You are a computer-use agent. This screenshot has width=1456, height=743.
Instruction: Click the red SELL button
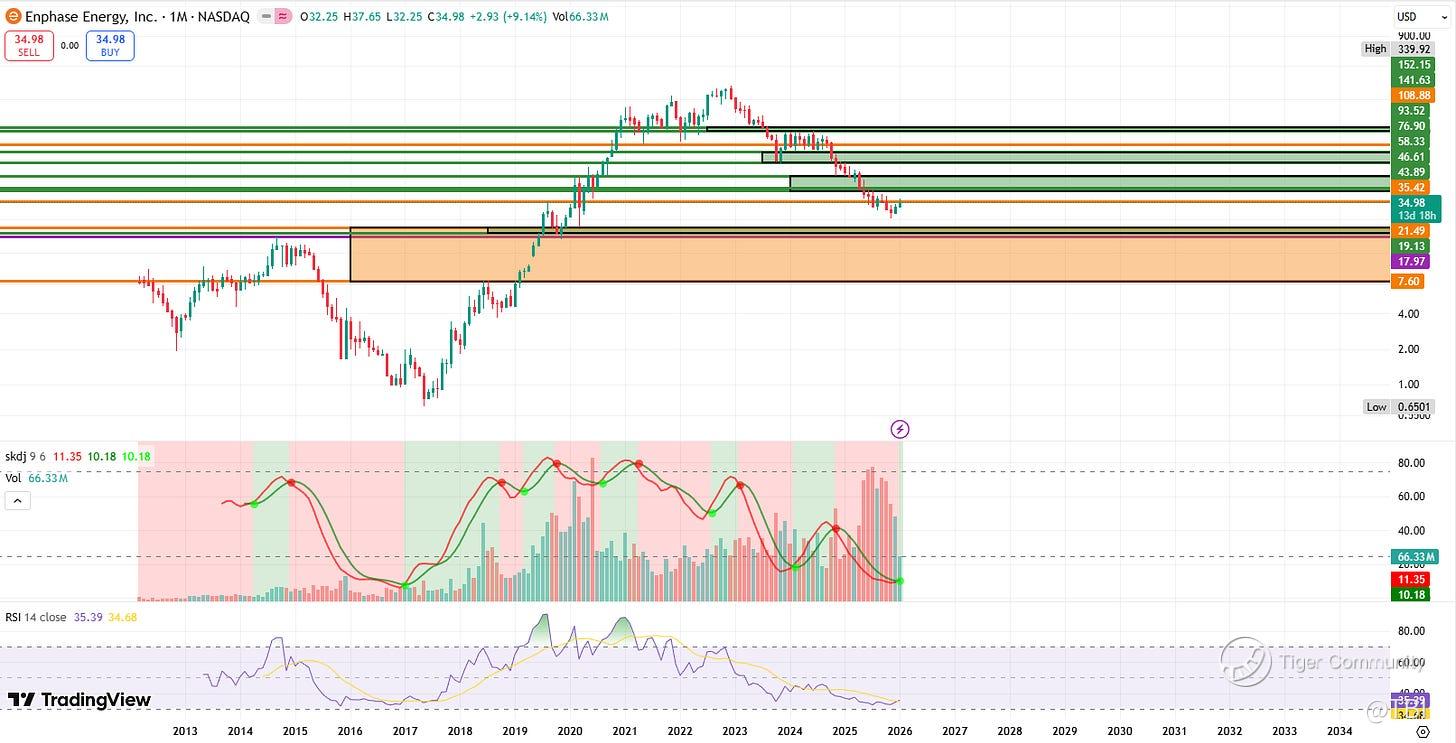pyautogui.click(x=28, y=46)
